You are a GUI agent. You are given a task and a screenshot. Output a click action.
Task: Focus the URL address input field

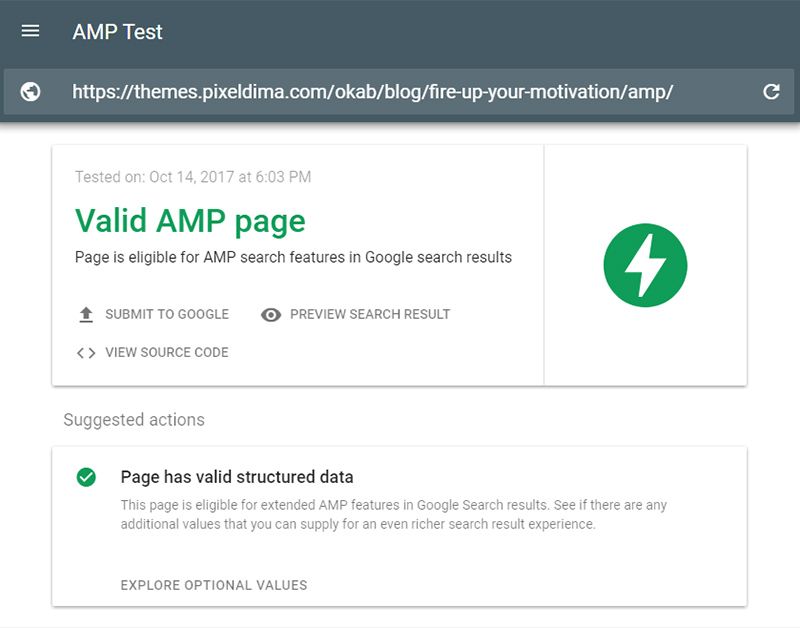399,92
